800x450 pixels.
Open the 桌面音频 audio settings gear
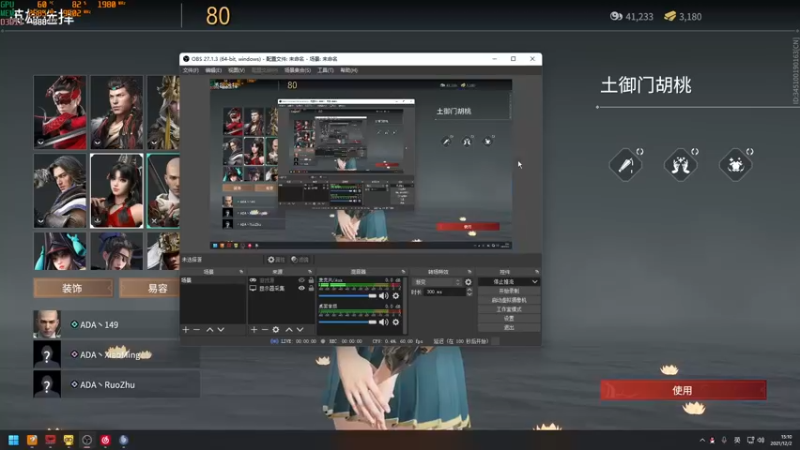click(x=395, y=322)
